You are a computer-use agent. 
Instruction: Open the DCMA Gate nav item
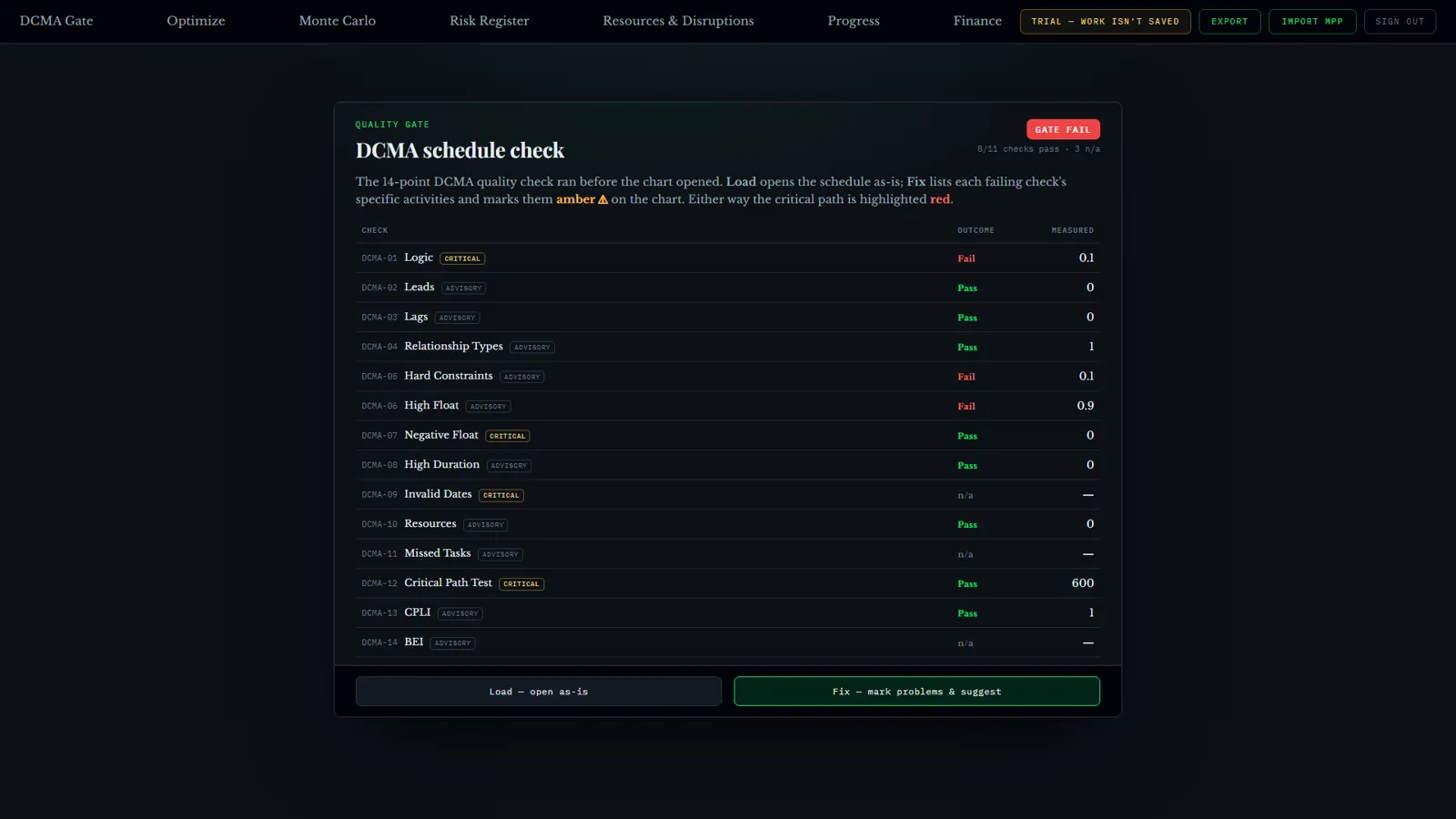tap(56, 21)
